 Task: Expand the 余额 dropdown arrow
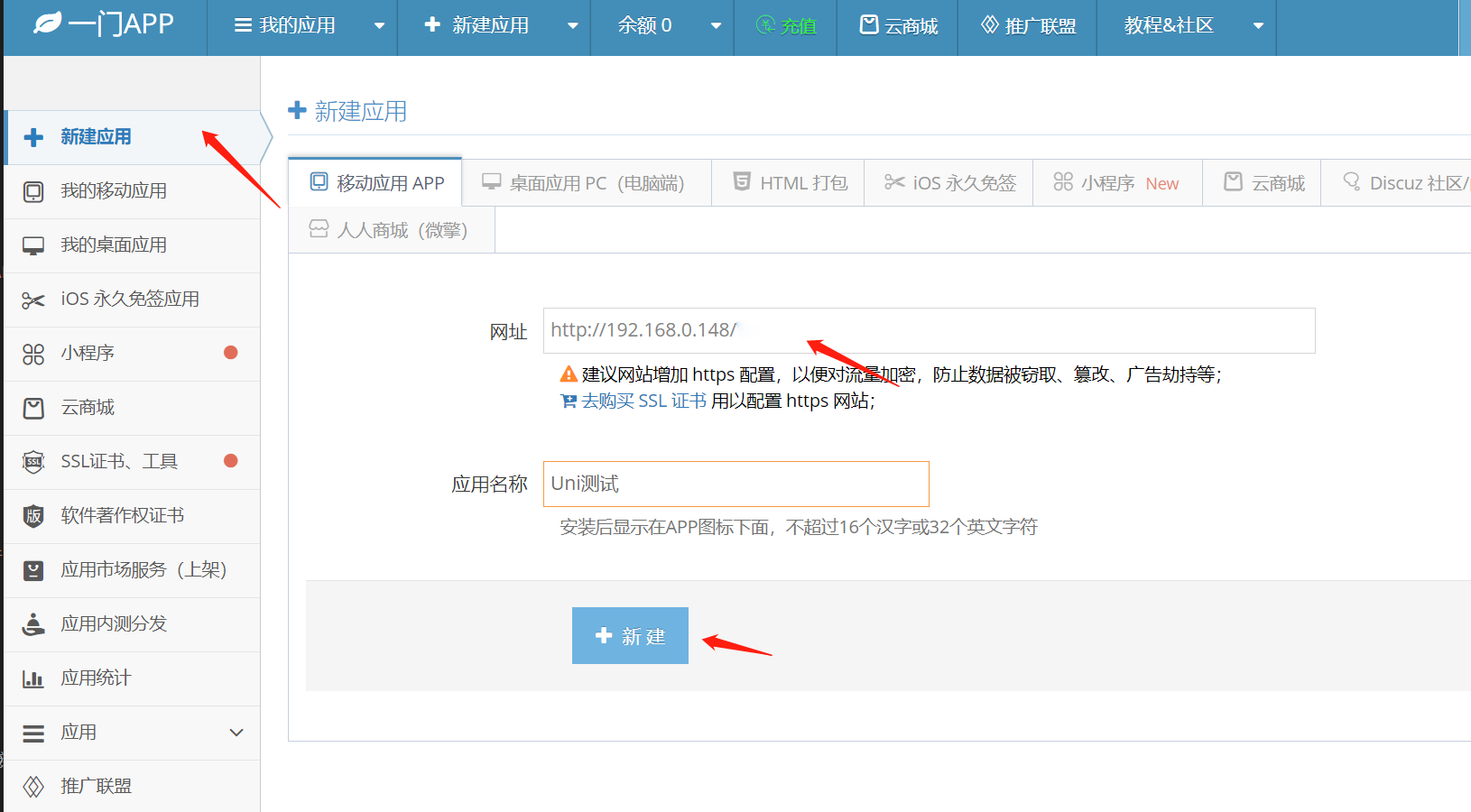717,26
